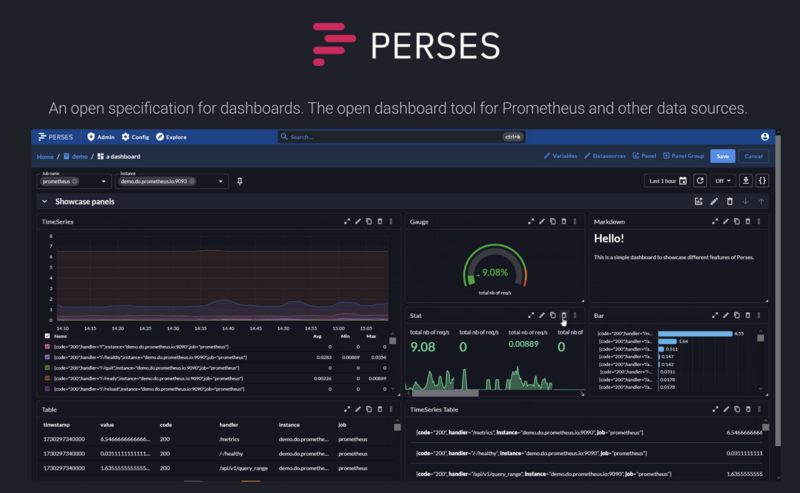Click the Bar panel vertical scrollbar thumb
Image resolution: width=800 pixels, height=493 pixels.
[760, 338]
